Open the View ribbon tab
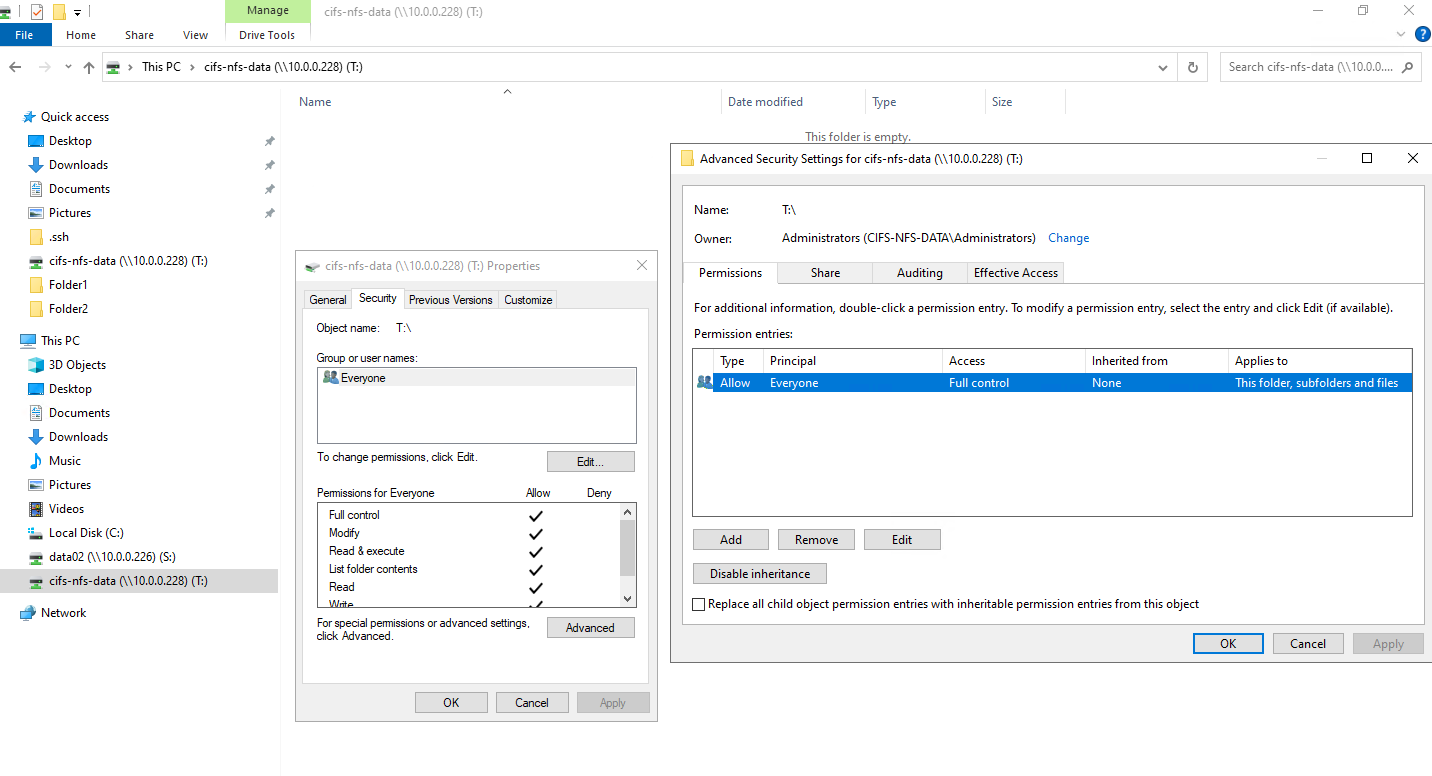Viewport: 1432px width, 776px height. pos(195,35)
